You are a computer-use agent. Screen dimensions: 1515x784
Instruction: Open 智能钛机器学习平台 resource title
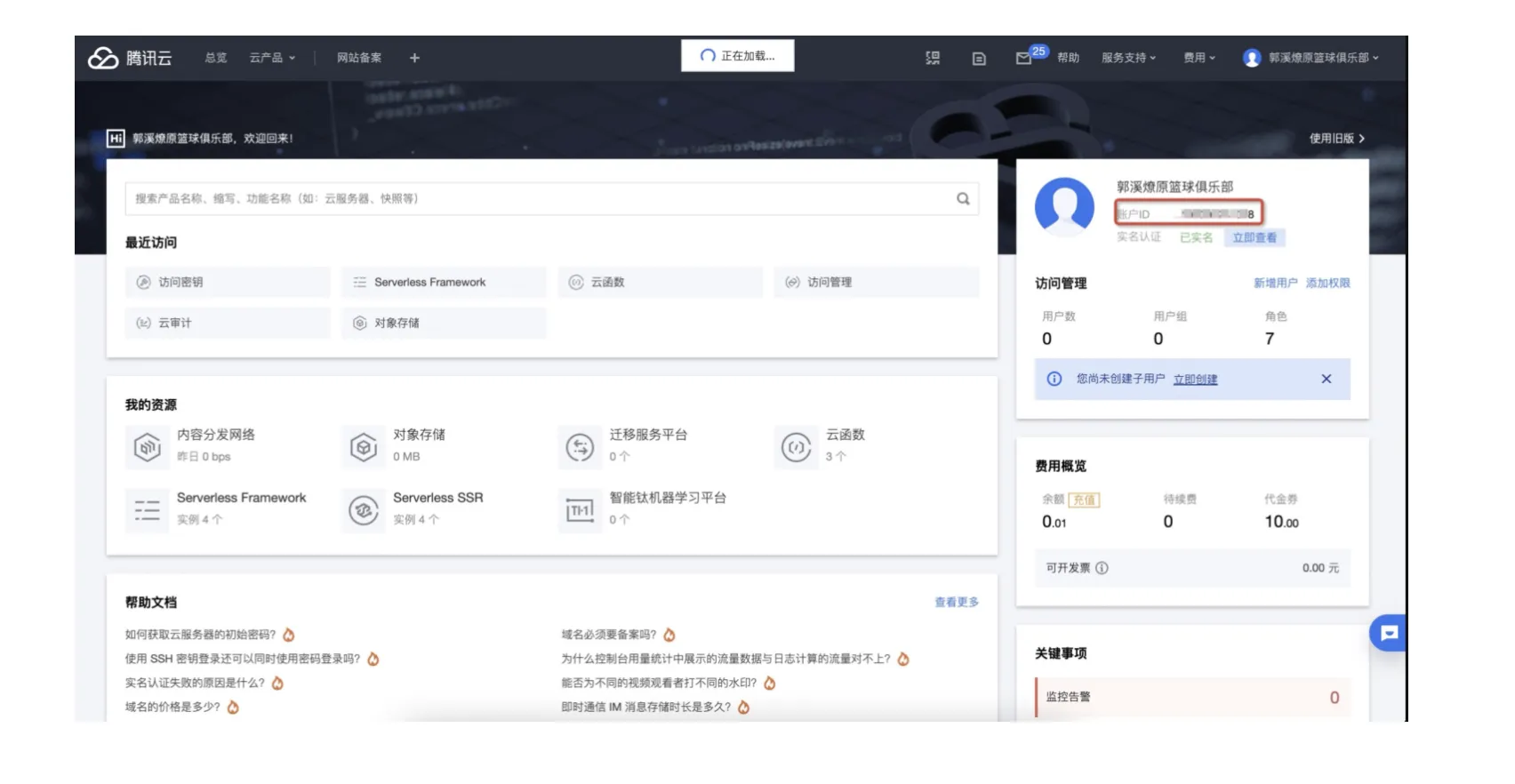[668, 498]
